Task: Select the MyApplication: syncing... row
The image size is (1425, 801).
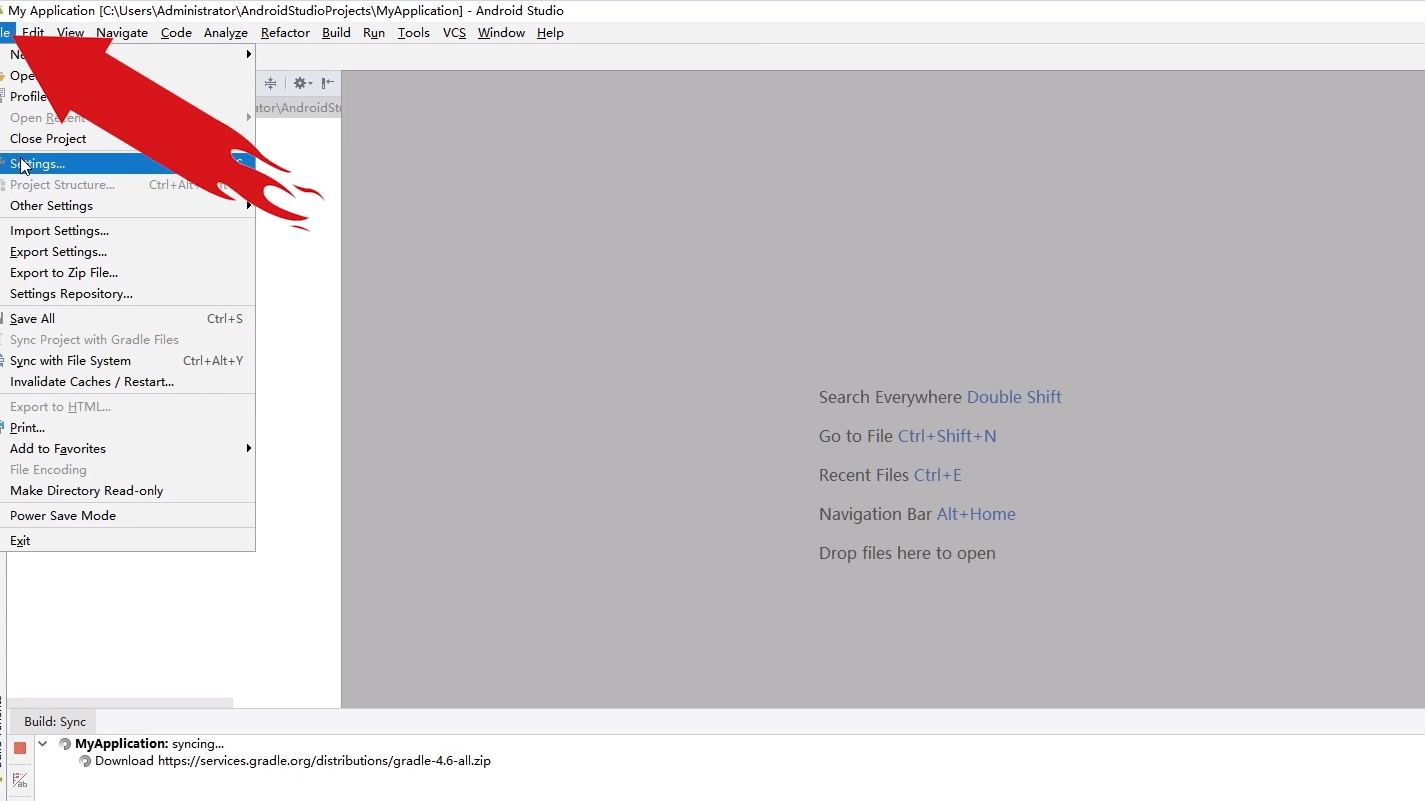Action: pyautogui.click(x=150, y=744)
